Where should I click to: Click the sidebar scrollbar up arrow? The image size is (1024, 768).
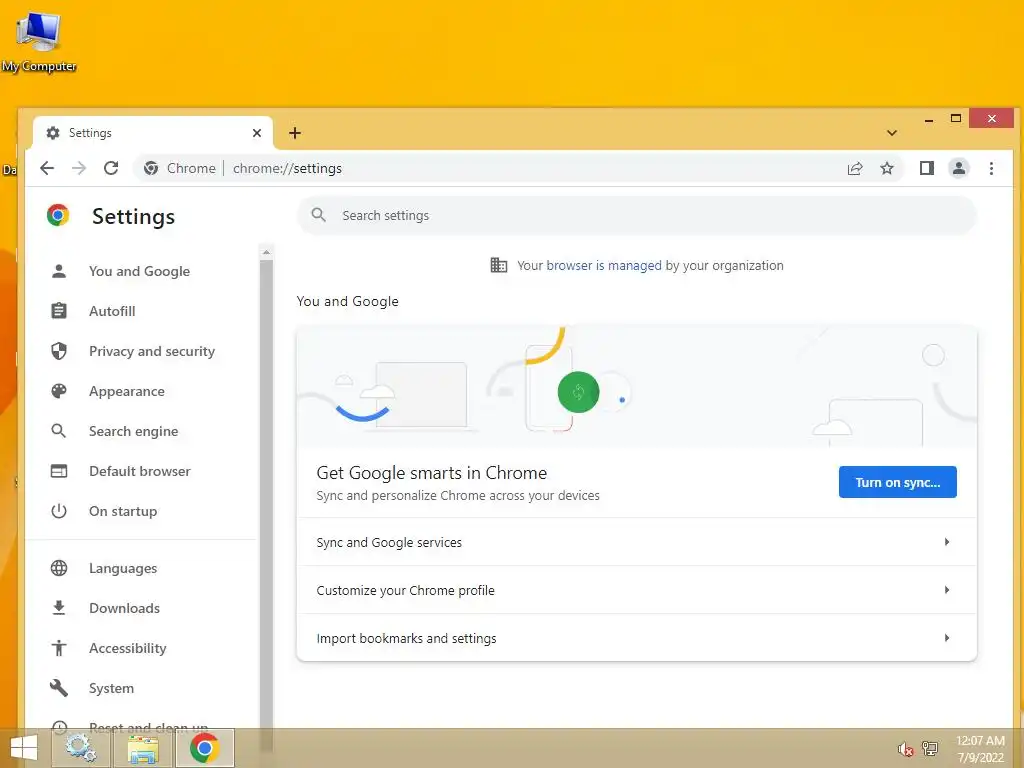(266, 252)
